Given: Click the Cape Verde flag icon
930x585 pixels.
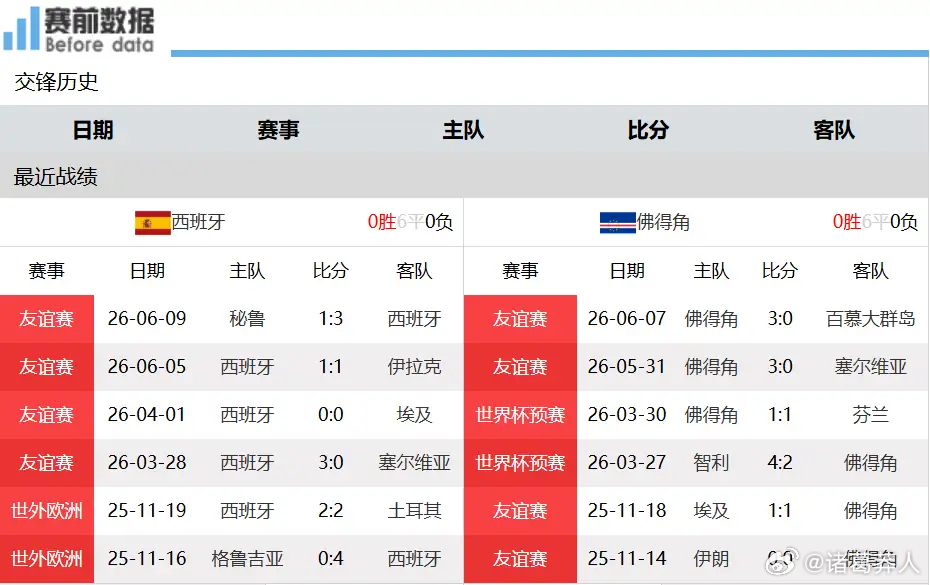Looking at the screenshot, I should (x=617, y=223).
